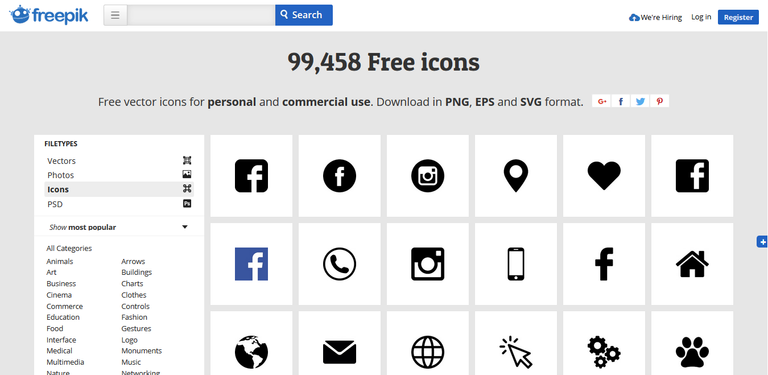The width and height of the screenshot is (768, 375).
Task: Select the phone call circle icon
Action: pyautogui.click(x=339, y=264)
